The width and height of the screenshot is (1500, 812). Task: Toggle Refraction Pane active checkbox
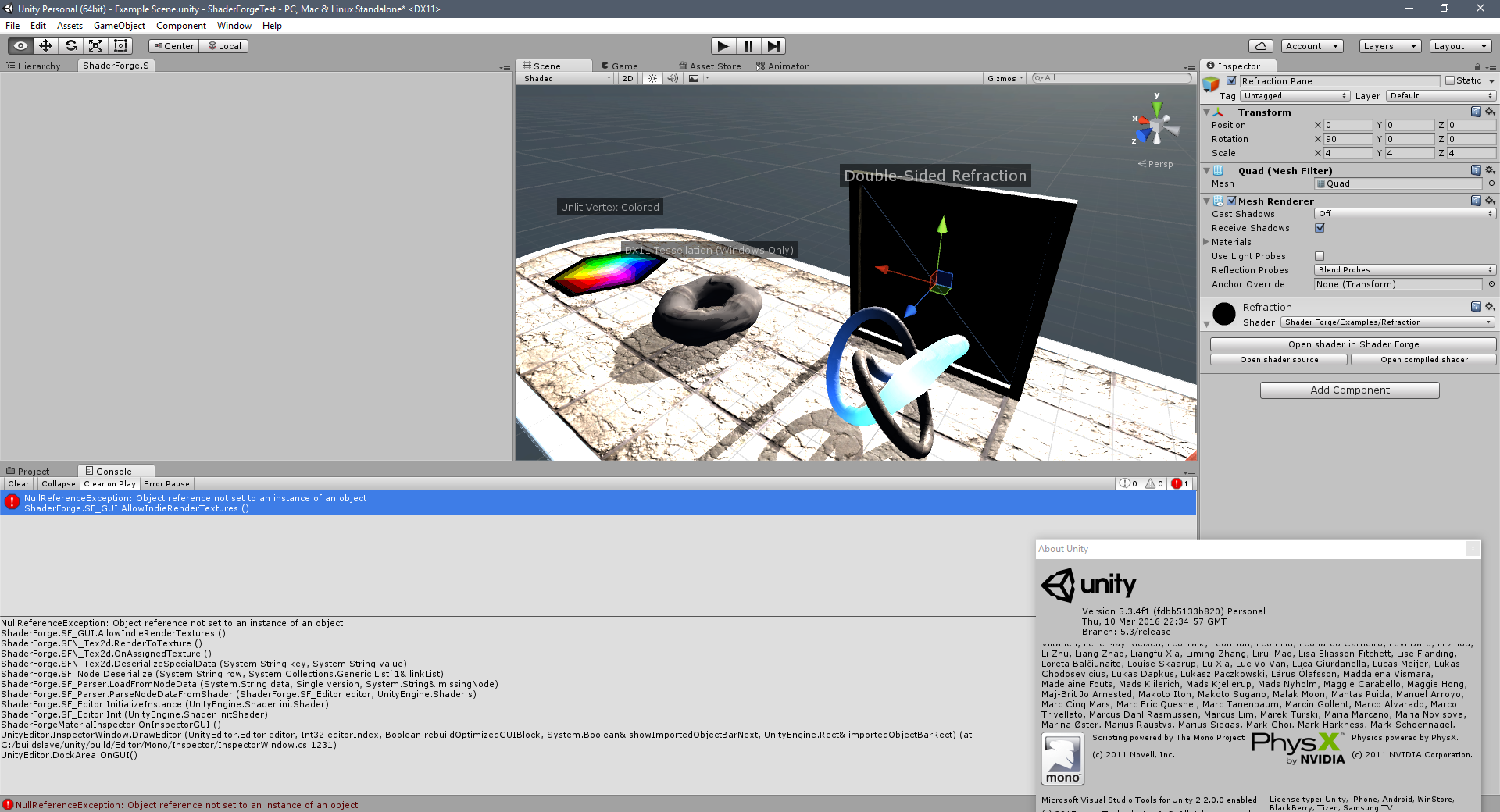[1232, 80]
